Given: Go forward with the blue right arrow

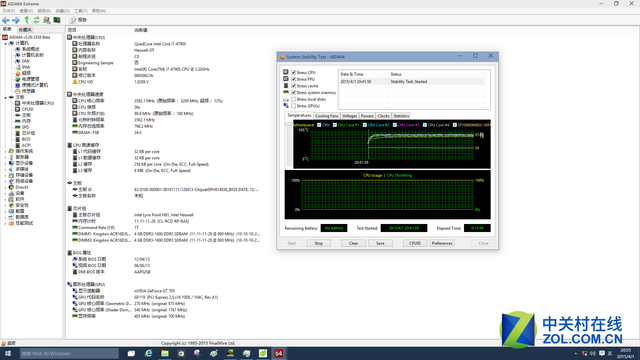Looking at the screenshot, I should pos(16,20).
